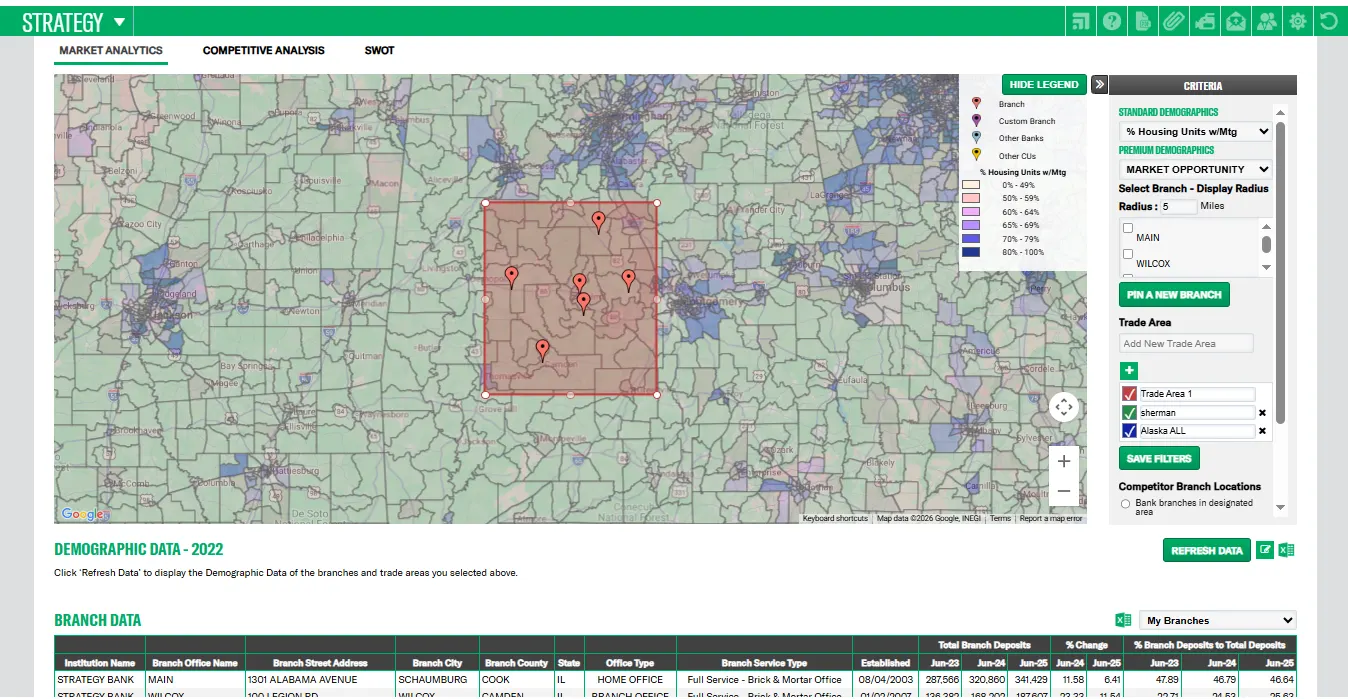Open the users group icon

pos(1267,21)
